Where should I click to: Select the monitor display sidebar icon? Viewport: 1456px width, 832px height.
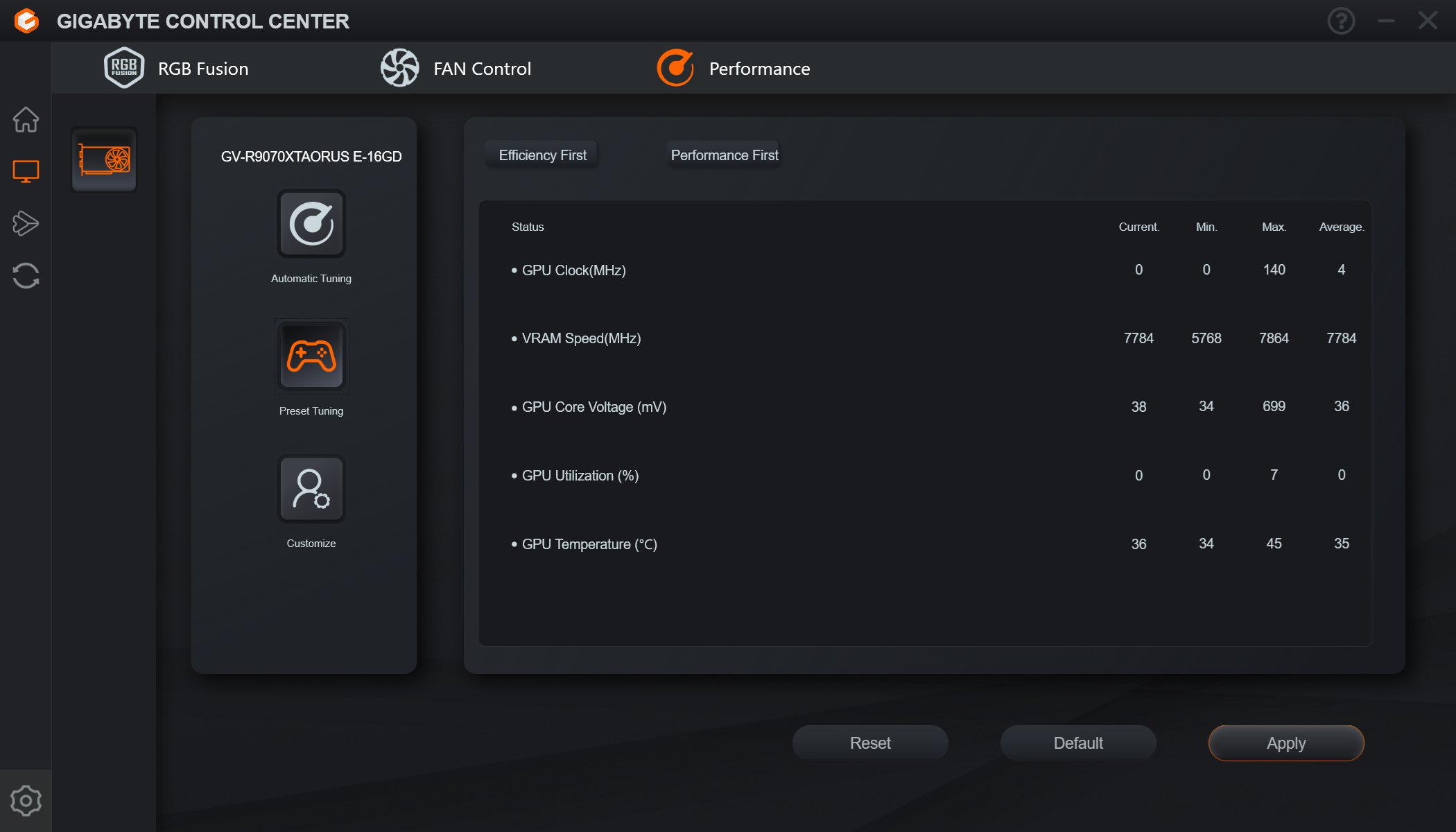tap(26, 171)
